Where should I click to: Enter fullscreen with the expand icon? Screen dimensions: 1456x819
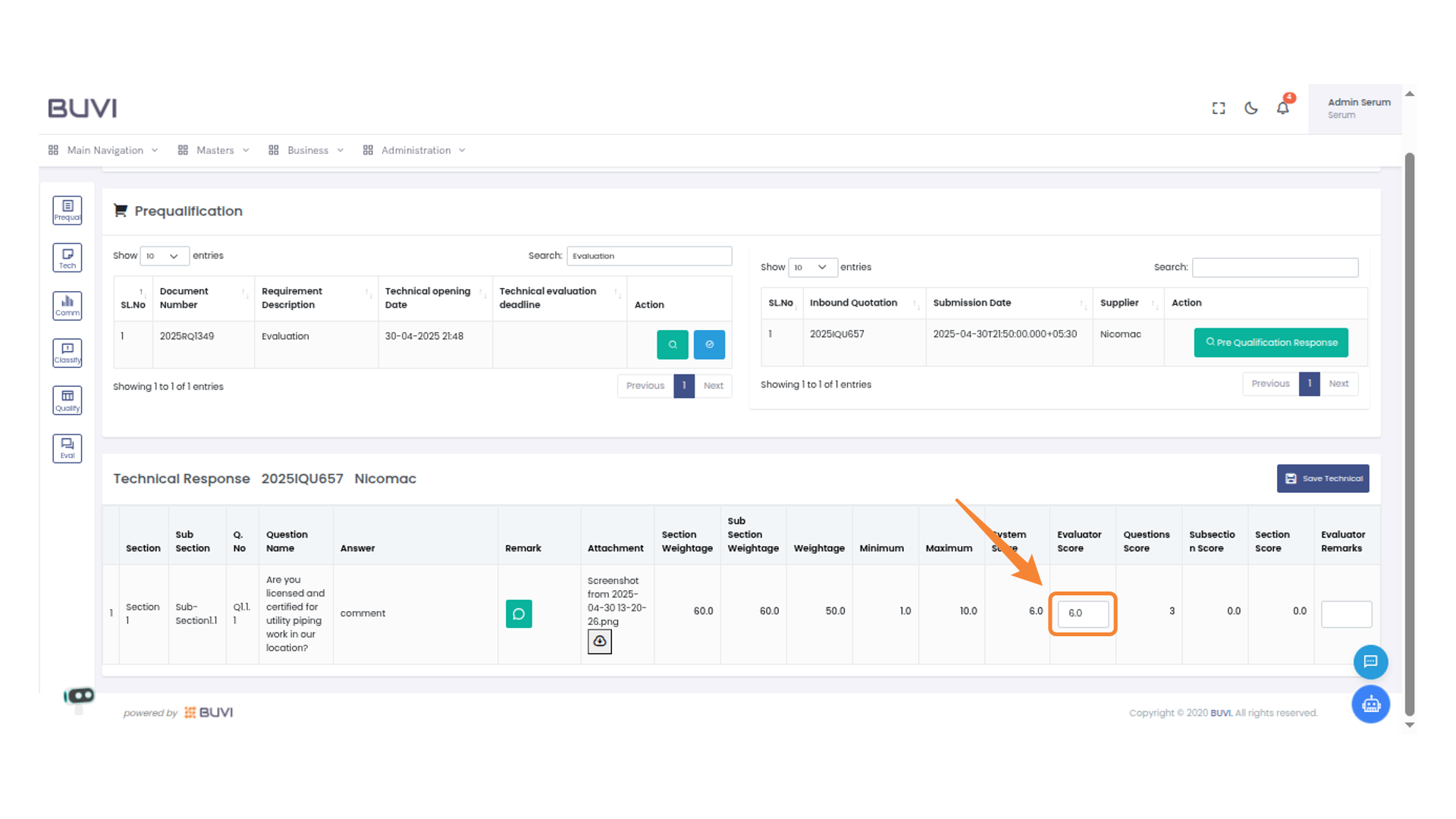pyautogui.click(x=1219, y=108)
